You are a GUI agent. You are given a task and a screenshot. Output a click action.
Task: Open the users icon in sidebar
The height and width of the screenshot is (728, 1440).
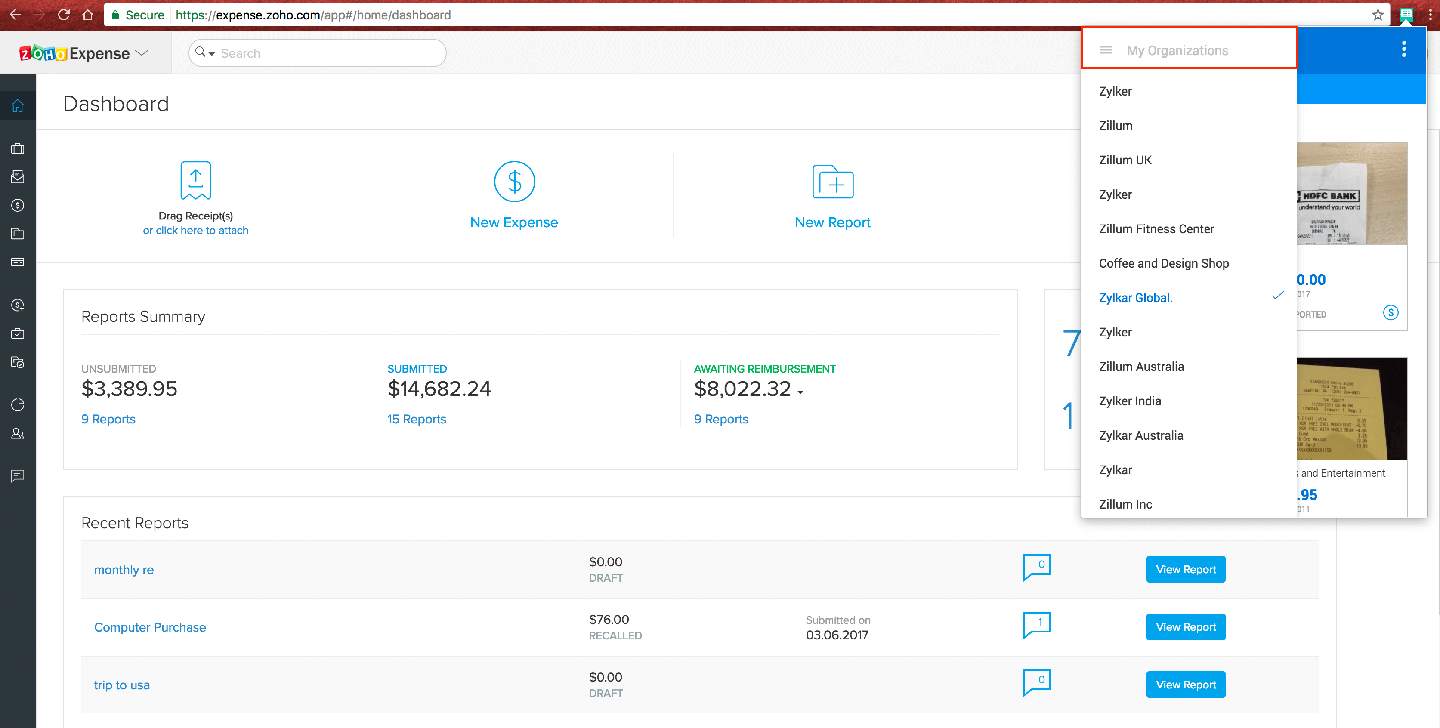[x=18, y=434]
